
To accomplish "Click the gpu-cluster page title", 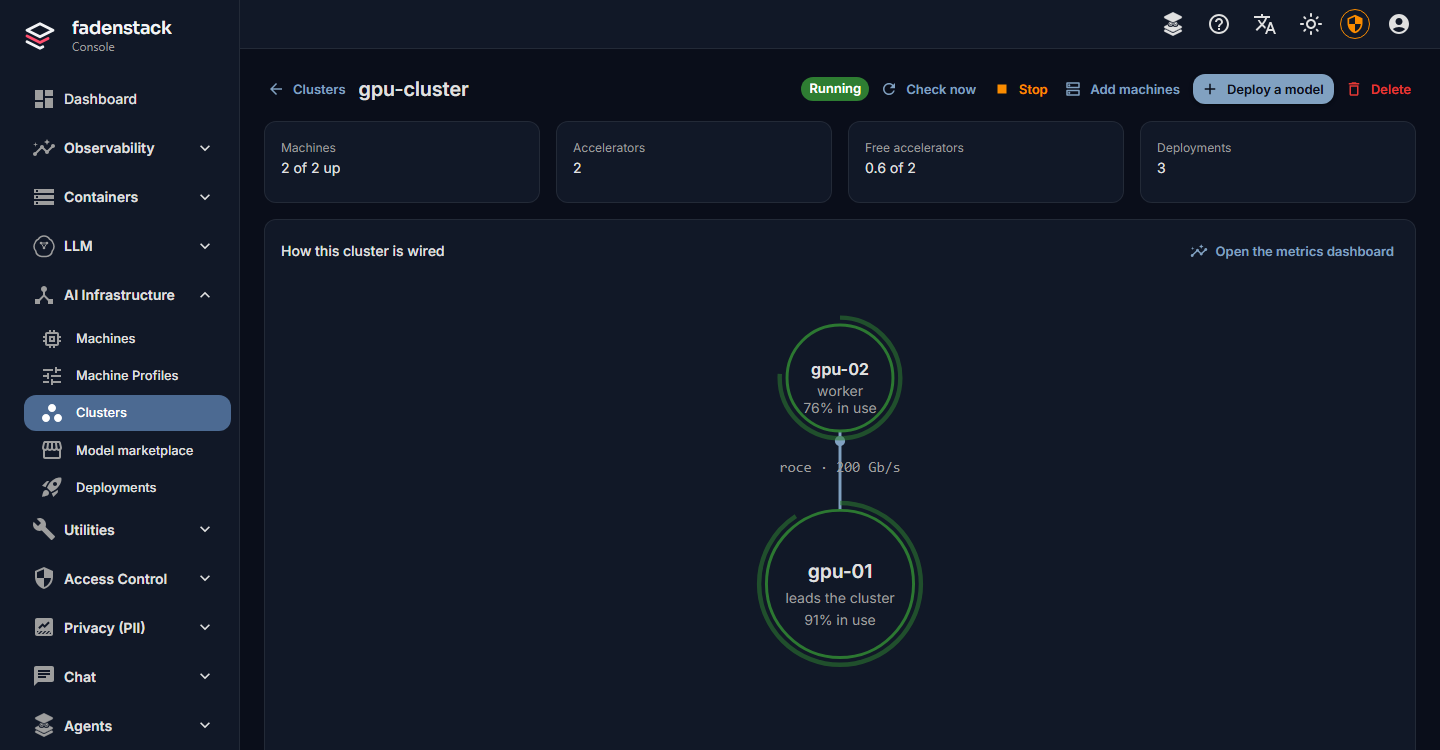I will coord(414,89).
